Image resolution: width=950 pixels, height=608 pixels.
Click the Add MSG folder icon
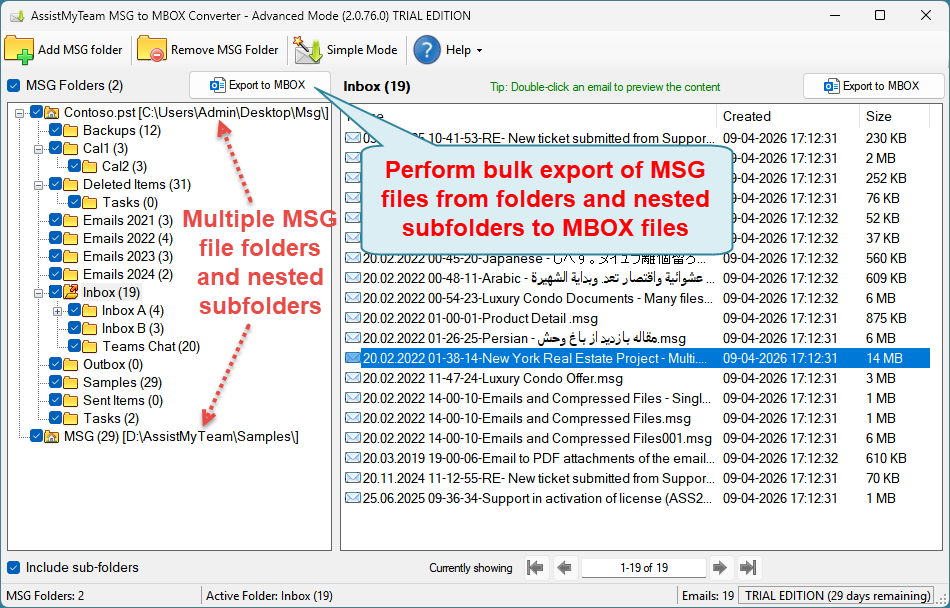pos(19,49)
